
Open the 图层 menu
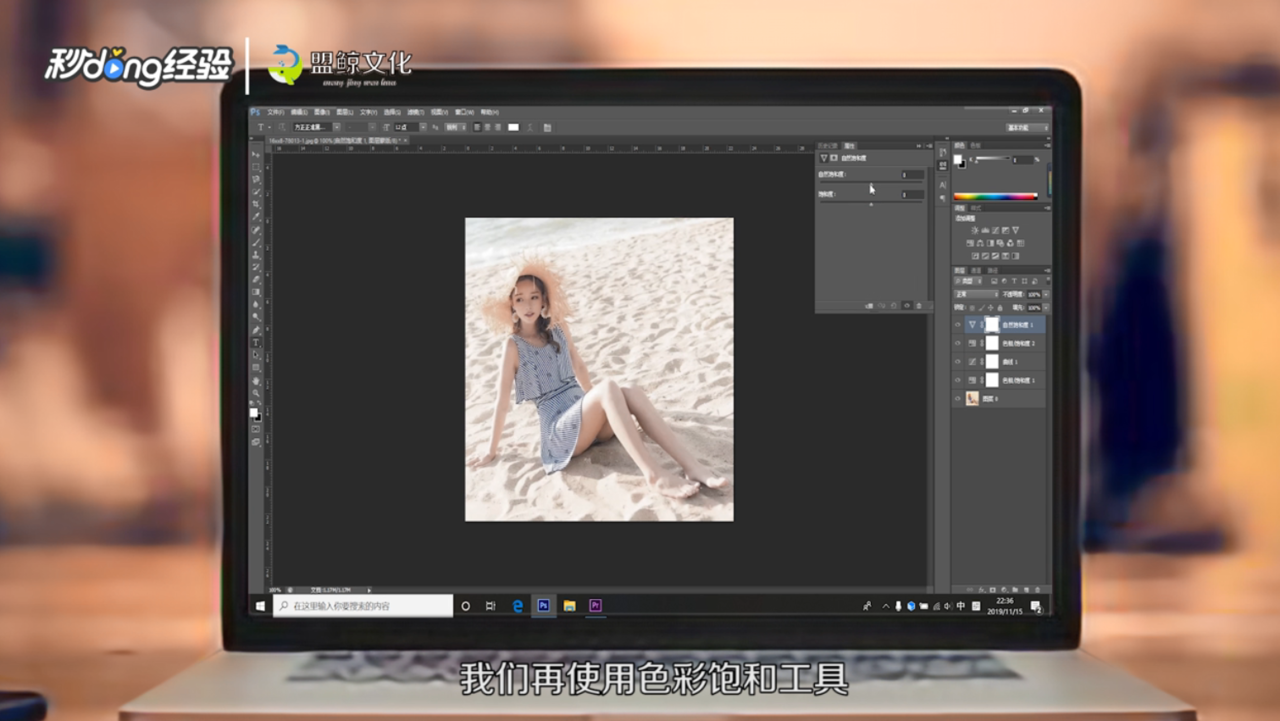pos(345,112)
